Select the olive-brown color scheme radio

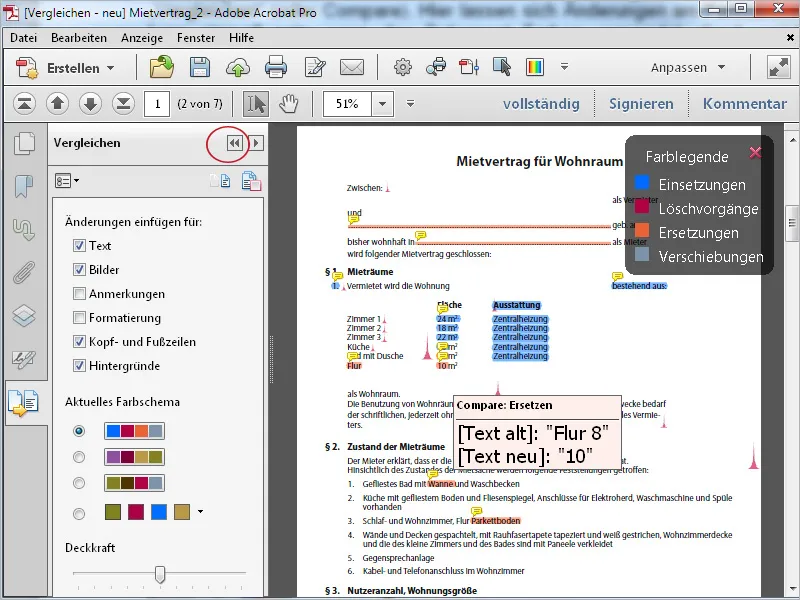[79, 483]
